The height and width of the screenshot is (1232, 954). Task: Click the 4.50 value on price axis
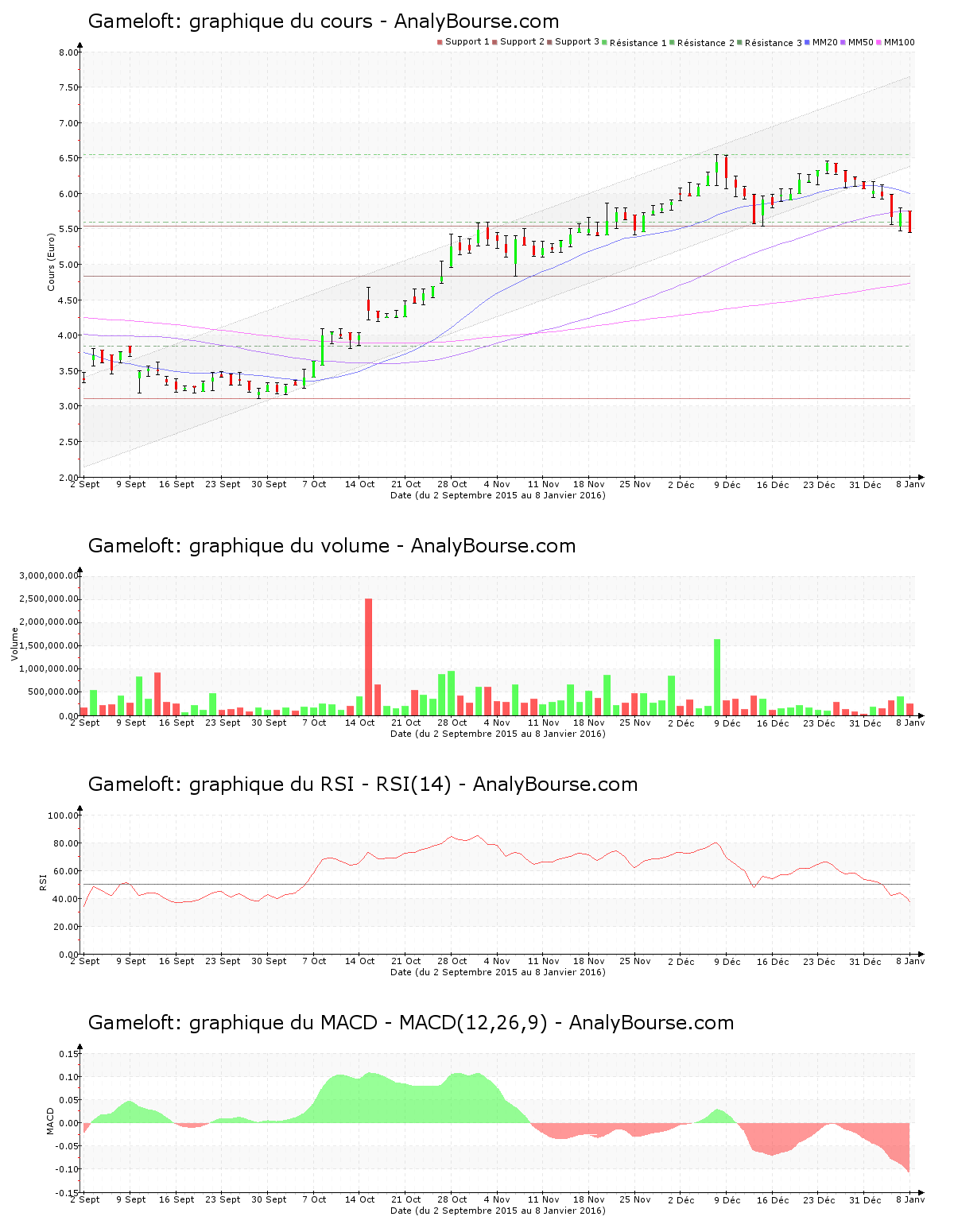(68, 300)
